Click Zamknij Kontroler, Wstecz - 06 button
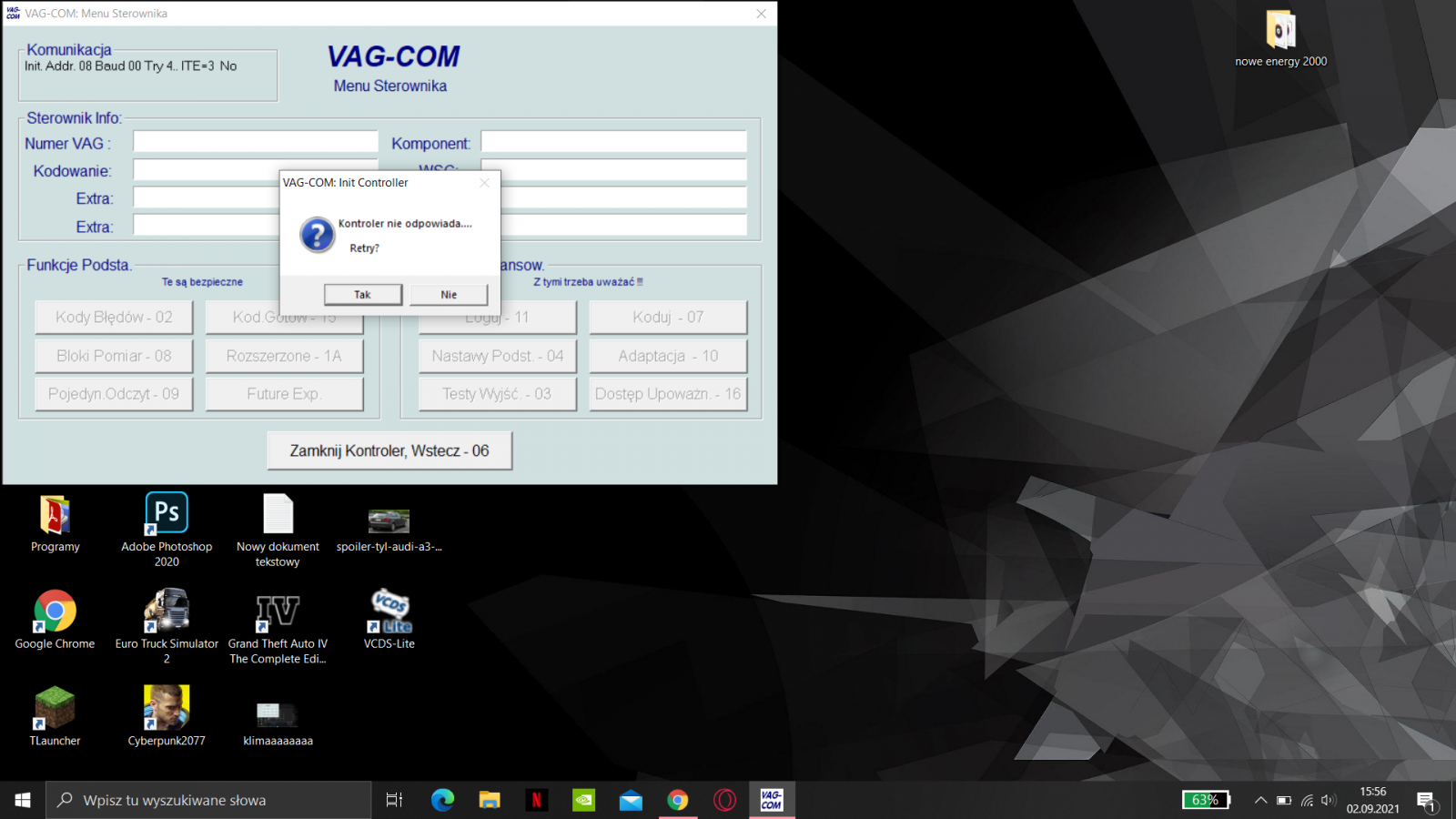Image resolution: width=1456 pixels, height=819 pixels. [389, 450]
